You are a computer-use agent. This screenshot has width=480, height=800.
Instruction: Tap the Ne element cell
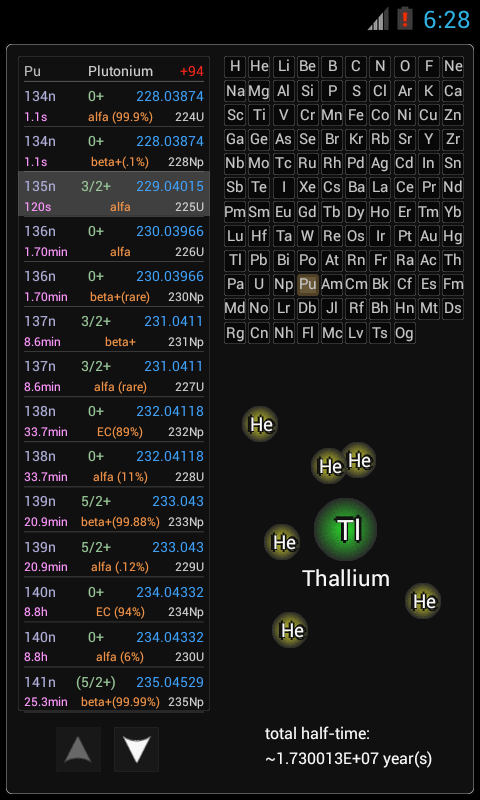(x=453, y=66)
